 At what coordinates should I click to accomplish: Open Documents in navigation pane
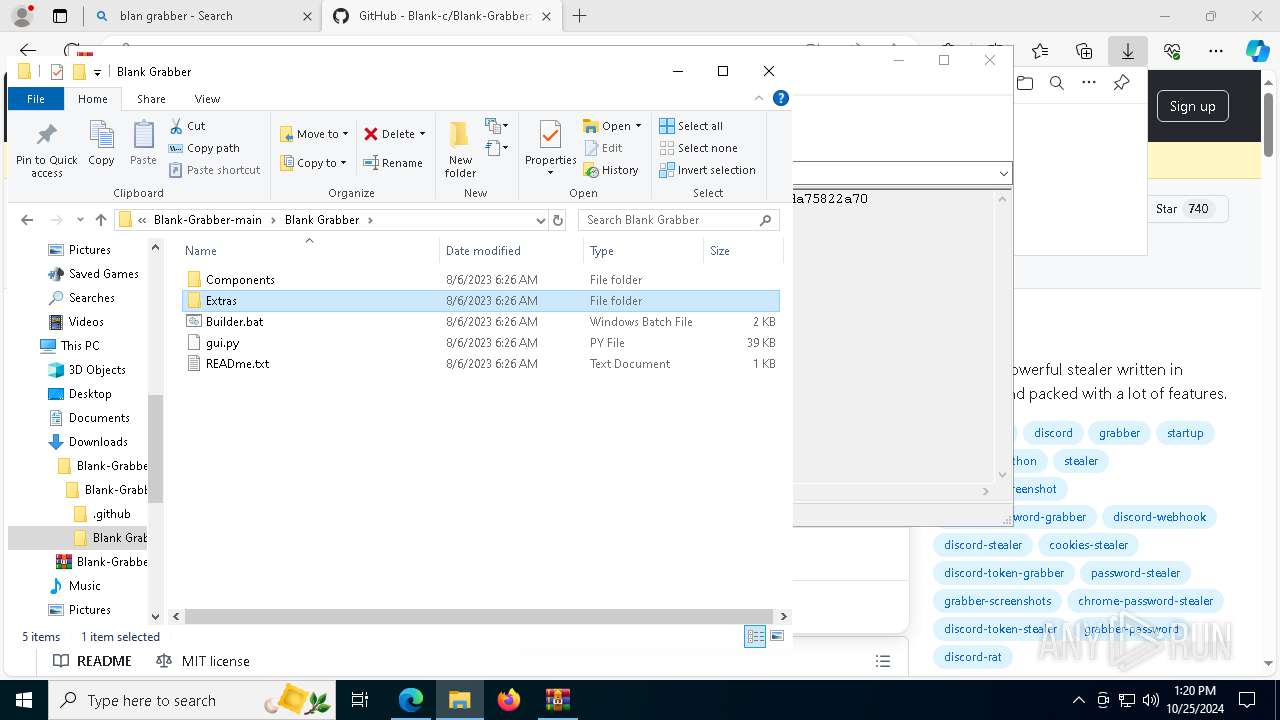tap(99, 418)
